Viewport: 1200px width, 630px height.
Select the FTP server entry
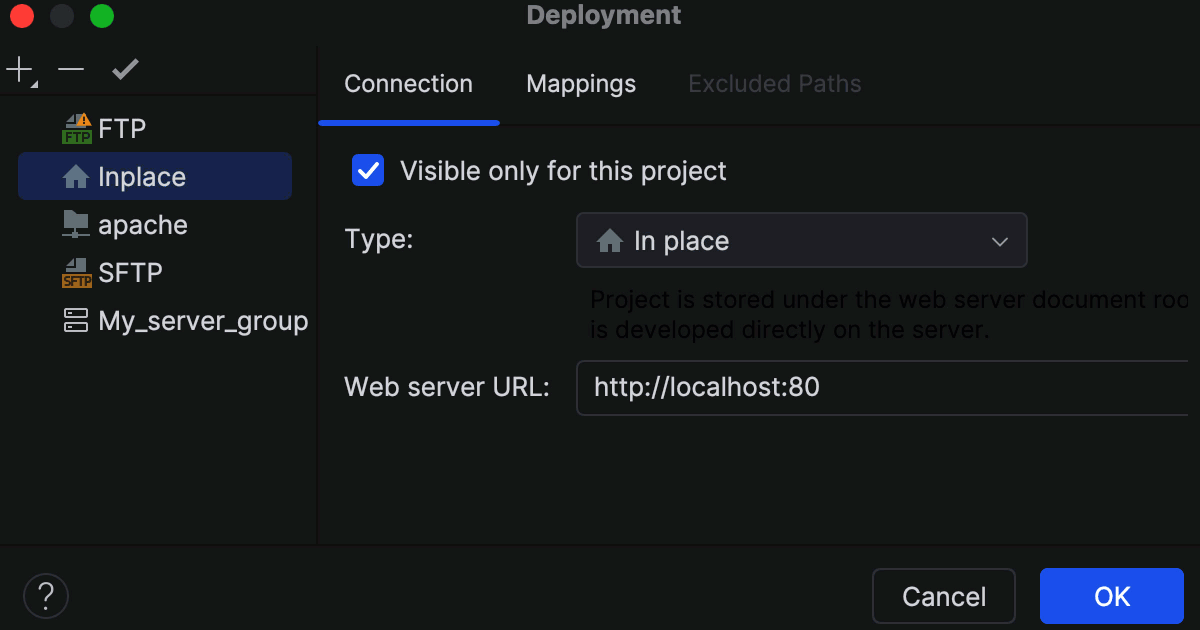tap(155, 129)
